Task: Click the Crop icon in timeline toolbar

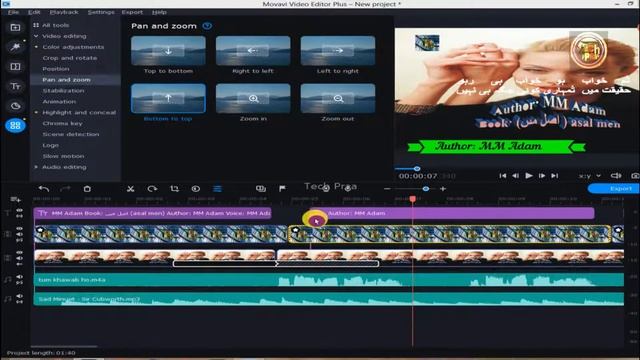Action: [x=174, y=189]
